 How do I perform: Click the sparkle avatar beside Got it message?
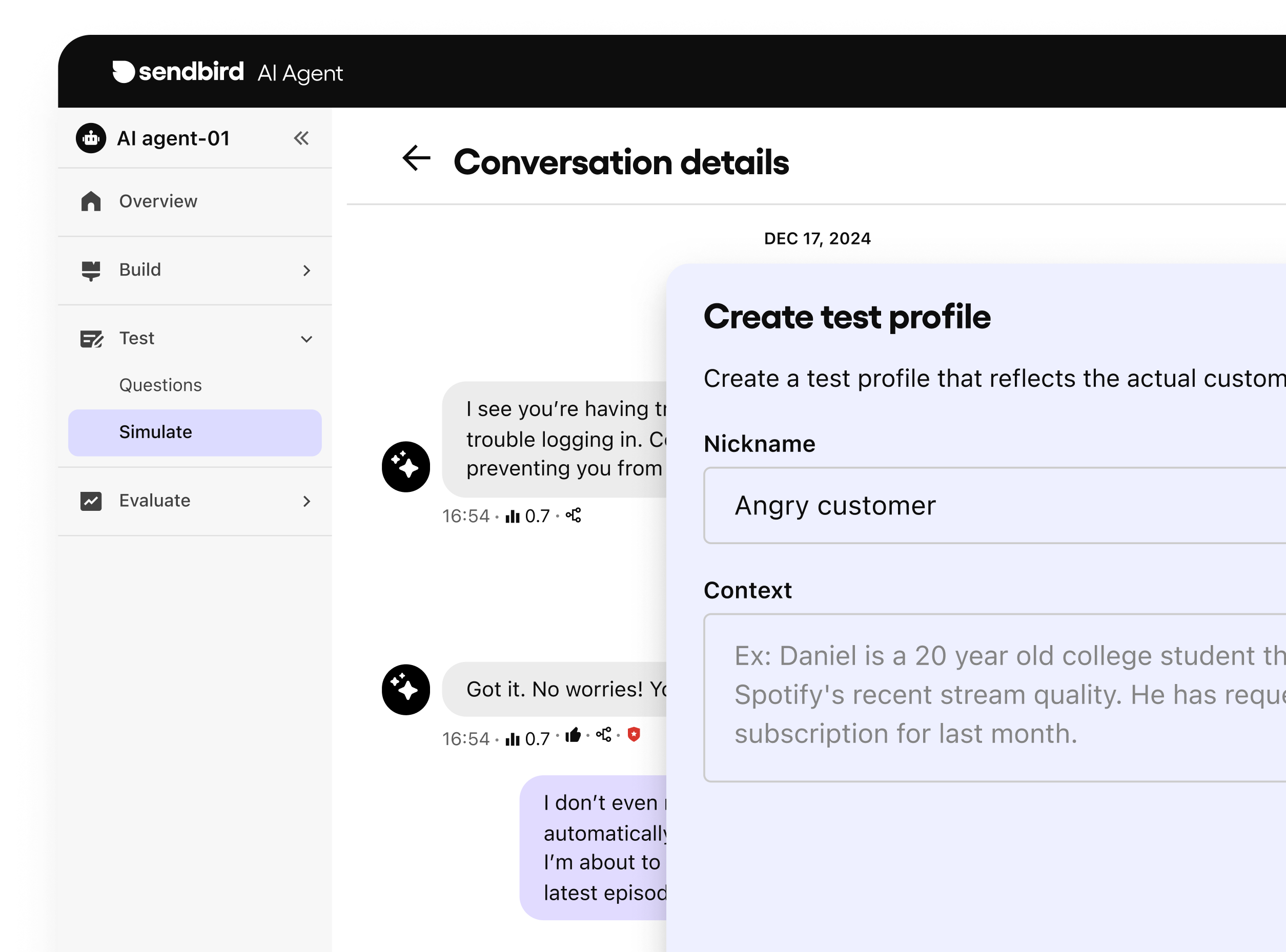point(406,689)
